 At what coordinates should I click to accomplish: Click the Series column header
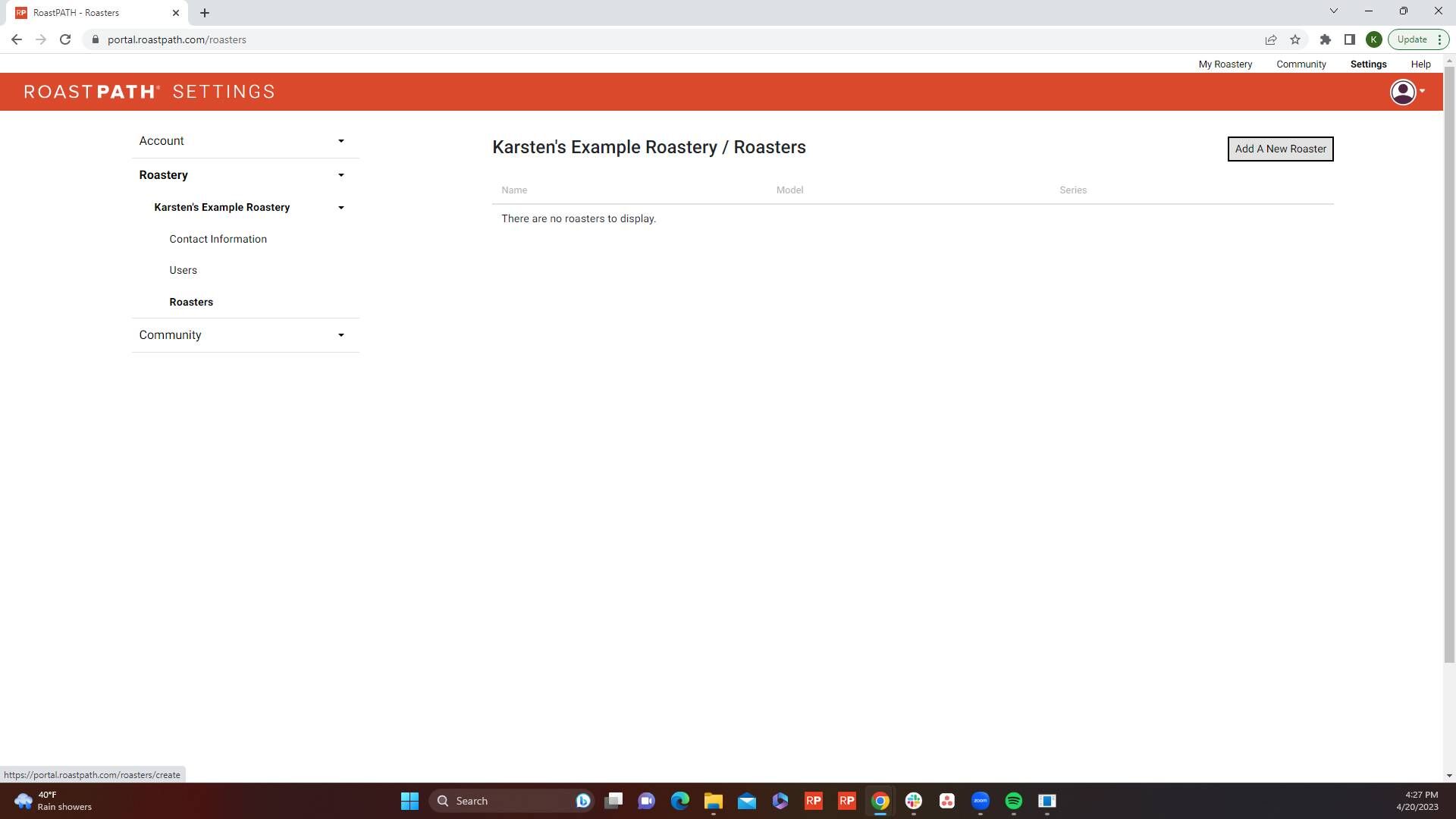[1073, 190]
